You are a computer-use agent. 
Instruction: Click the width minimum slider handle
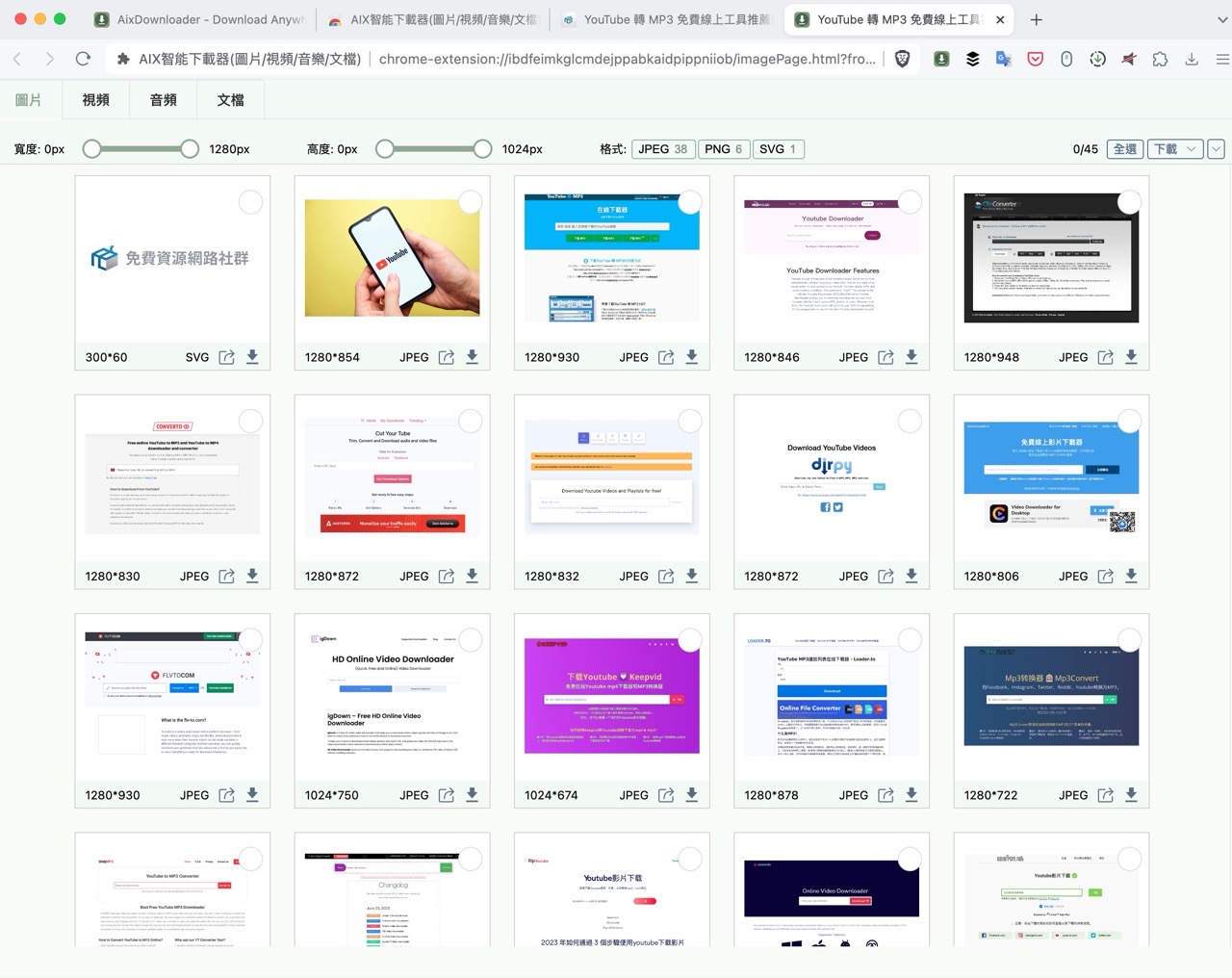(91, 148)
